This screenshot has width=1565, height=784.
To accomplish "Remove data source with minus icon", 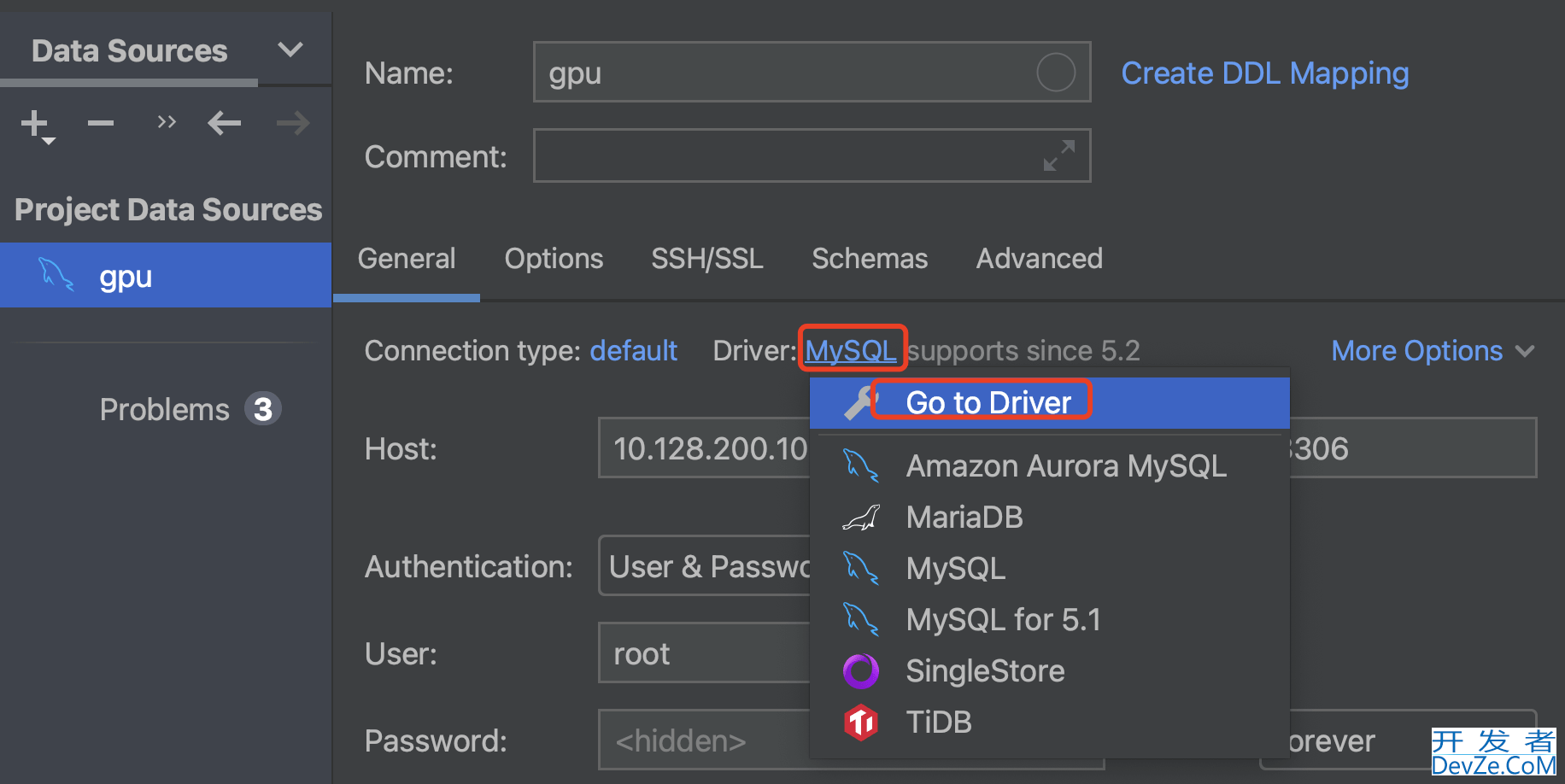I will point(101,124).
